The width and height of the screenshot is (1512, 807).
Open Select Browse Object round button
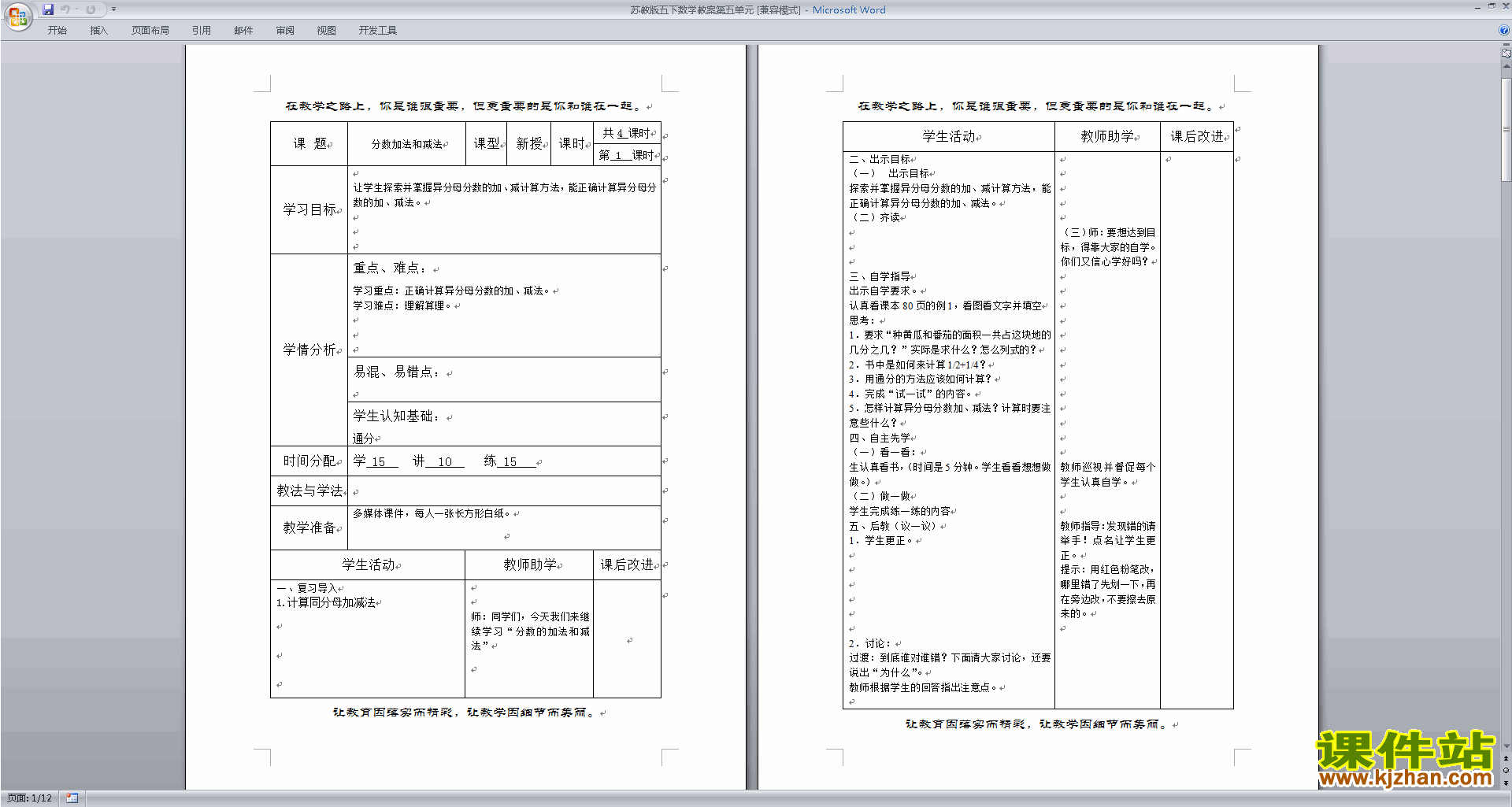pos(1506,770)
